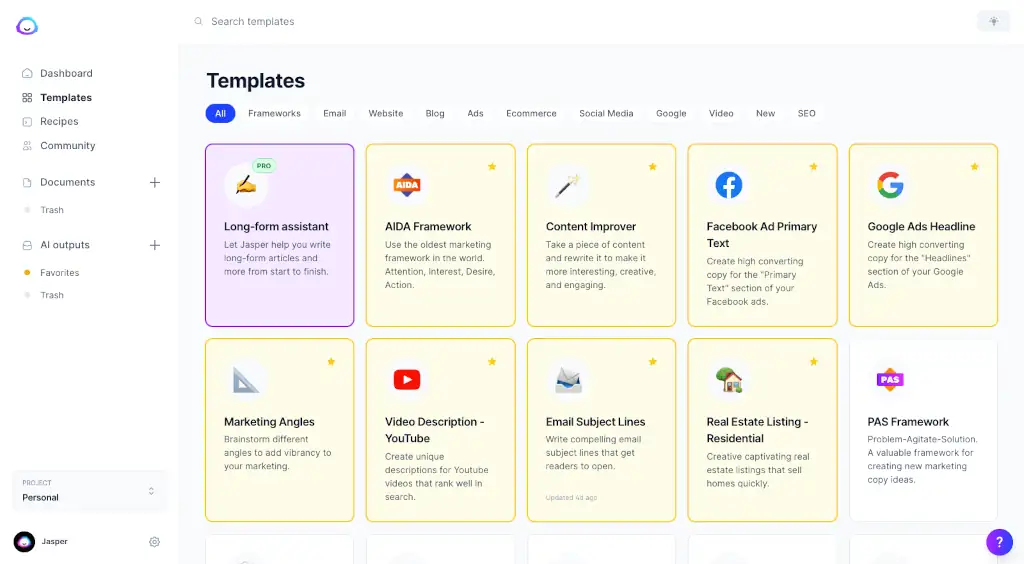Toggle star on Video Description - YouTube
1024x564 pixels.
[492, 362]
